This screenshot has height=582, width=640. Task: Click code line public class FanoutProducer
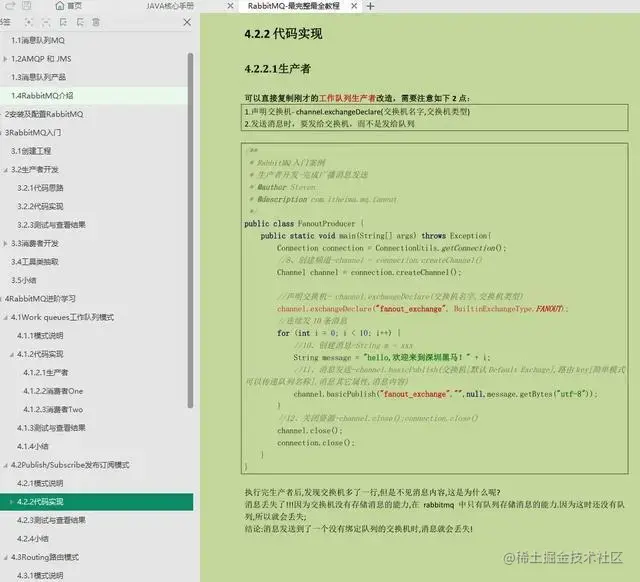304,224
